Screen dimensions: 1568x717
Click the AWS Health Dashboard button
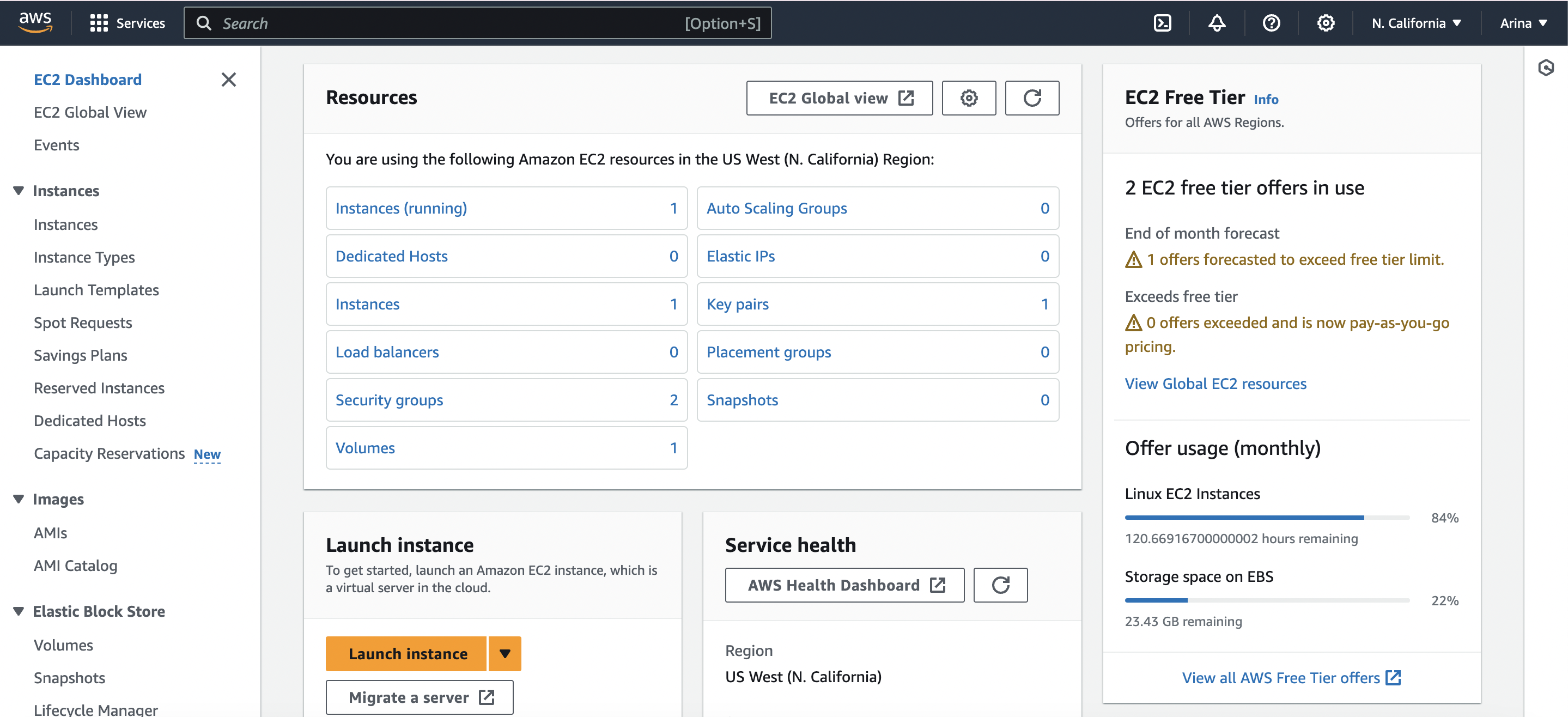click(844, 585)
